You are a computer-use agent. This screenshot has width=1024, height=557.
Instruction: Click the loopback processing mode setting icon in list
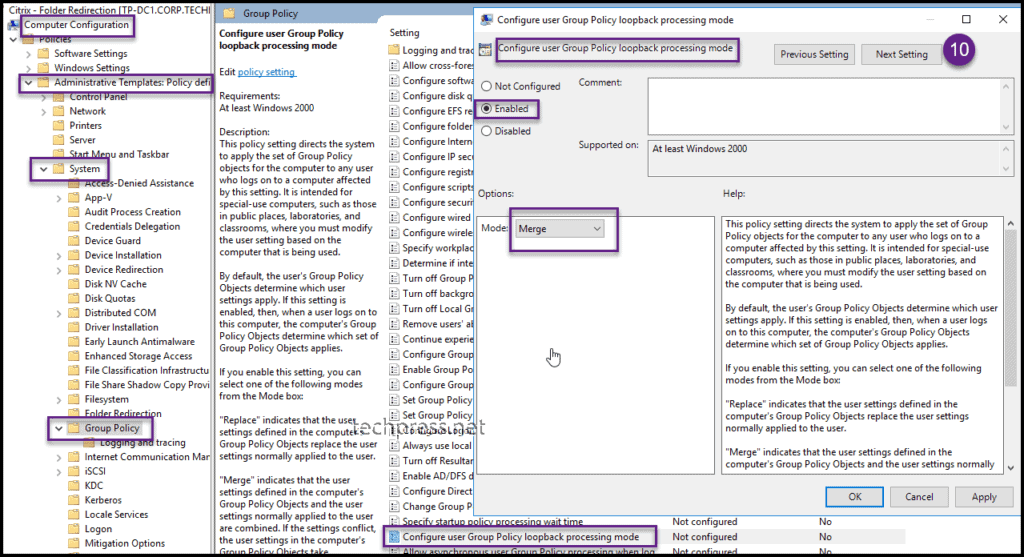394,537
